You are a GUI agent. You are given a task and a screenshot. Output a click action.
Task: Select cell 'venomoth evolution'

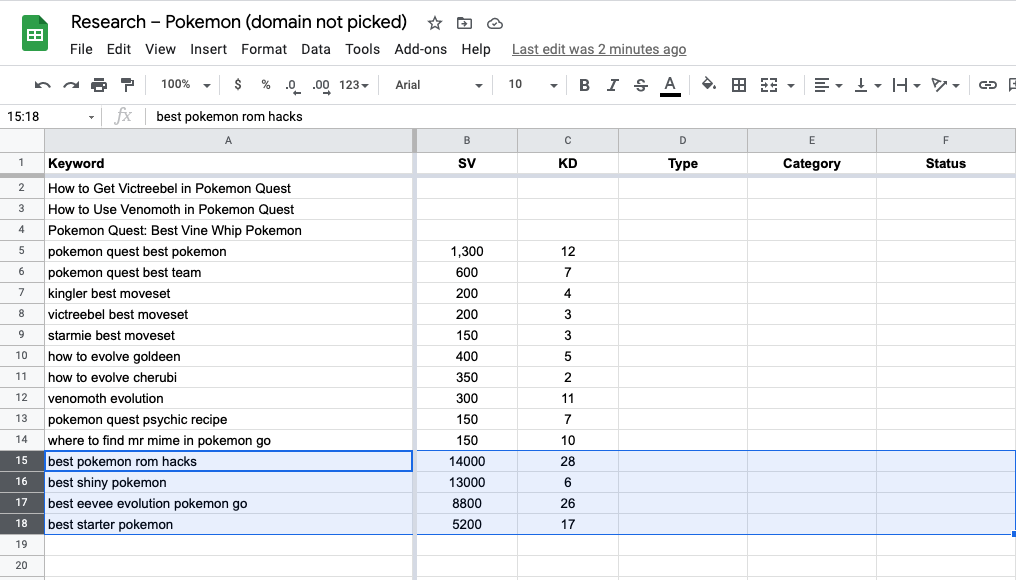tap(228, 399)
